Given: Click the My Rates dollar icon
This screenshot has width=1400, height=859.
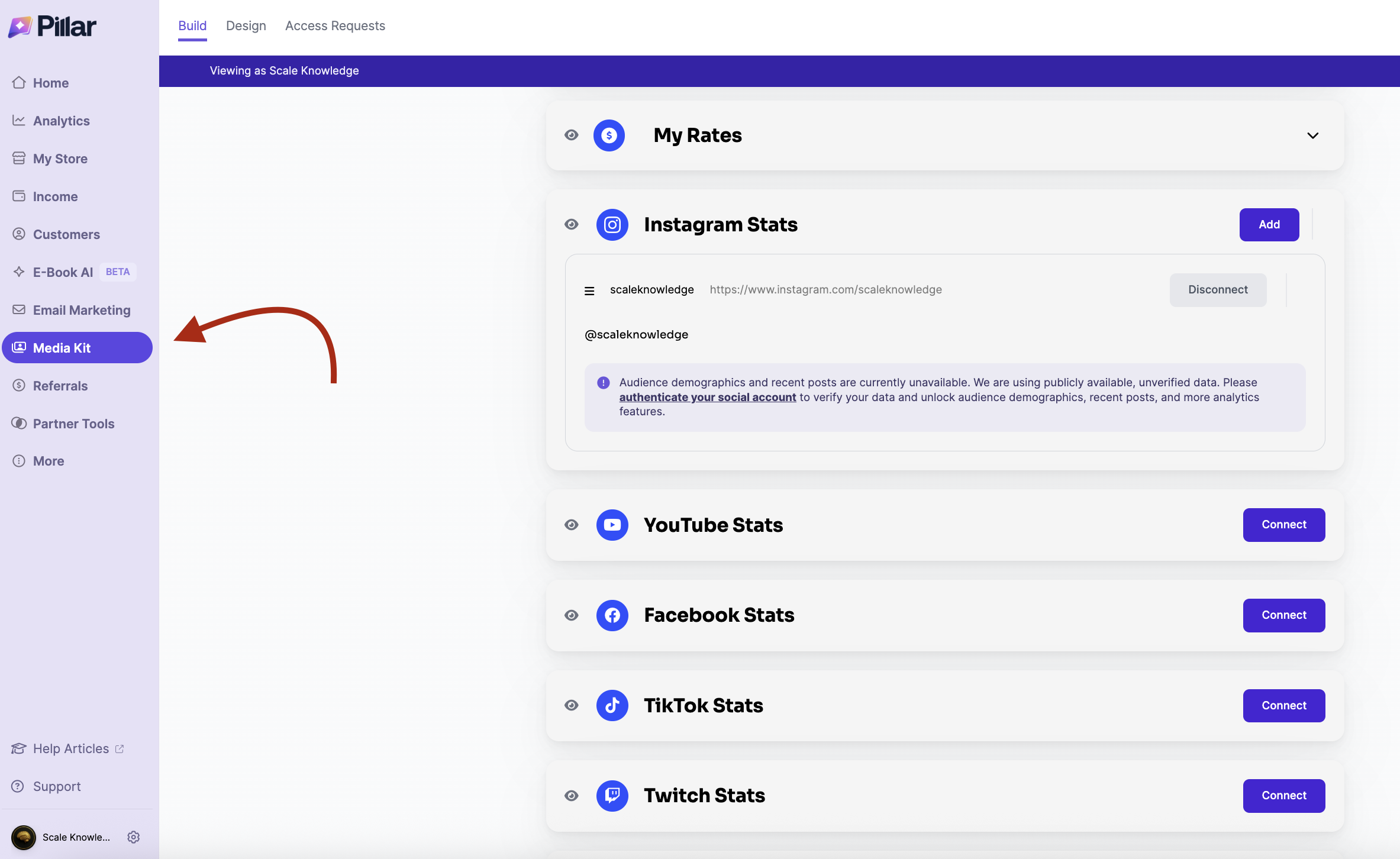Looking at the screenshot, I should pos(609,135).
